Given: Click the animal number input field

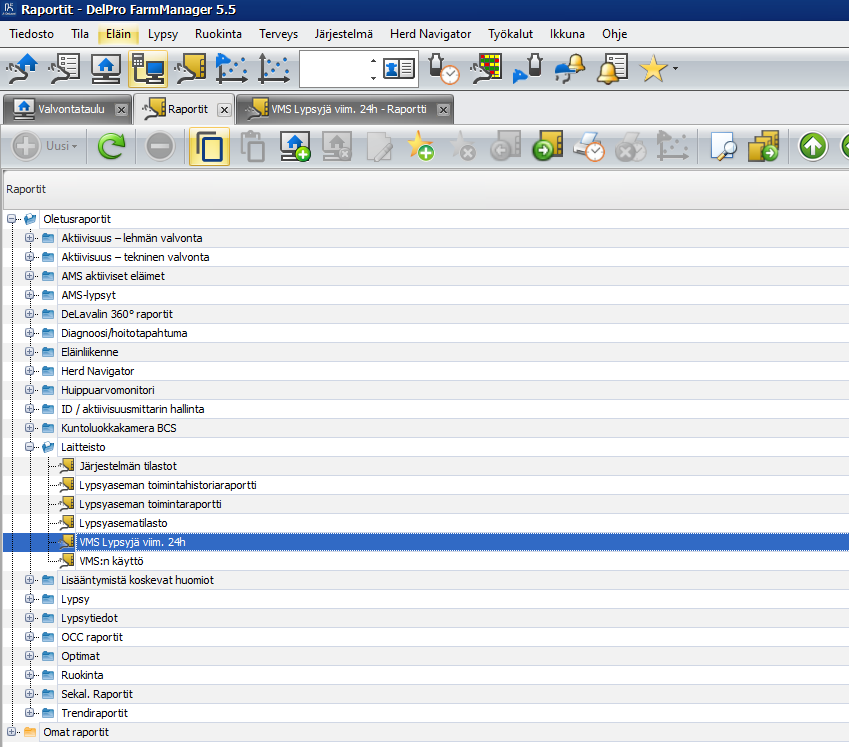Looking at the screenshot, I should coord(334,69).
